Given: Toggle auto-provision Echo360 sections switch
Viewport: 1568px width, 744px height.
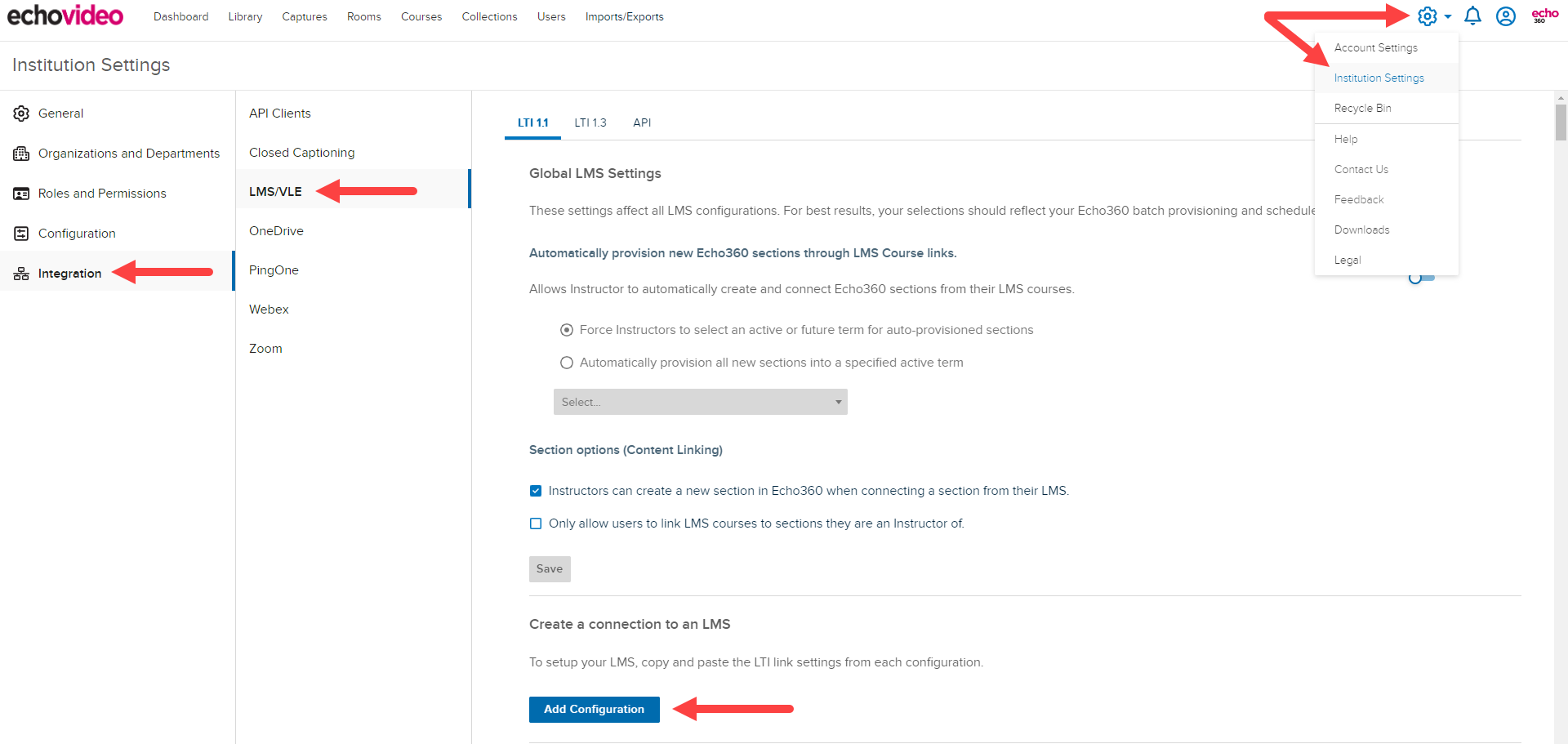Looking at the screenshot, I should point(1421,278).
